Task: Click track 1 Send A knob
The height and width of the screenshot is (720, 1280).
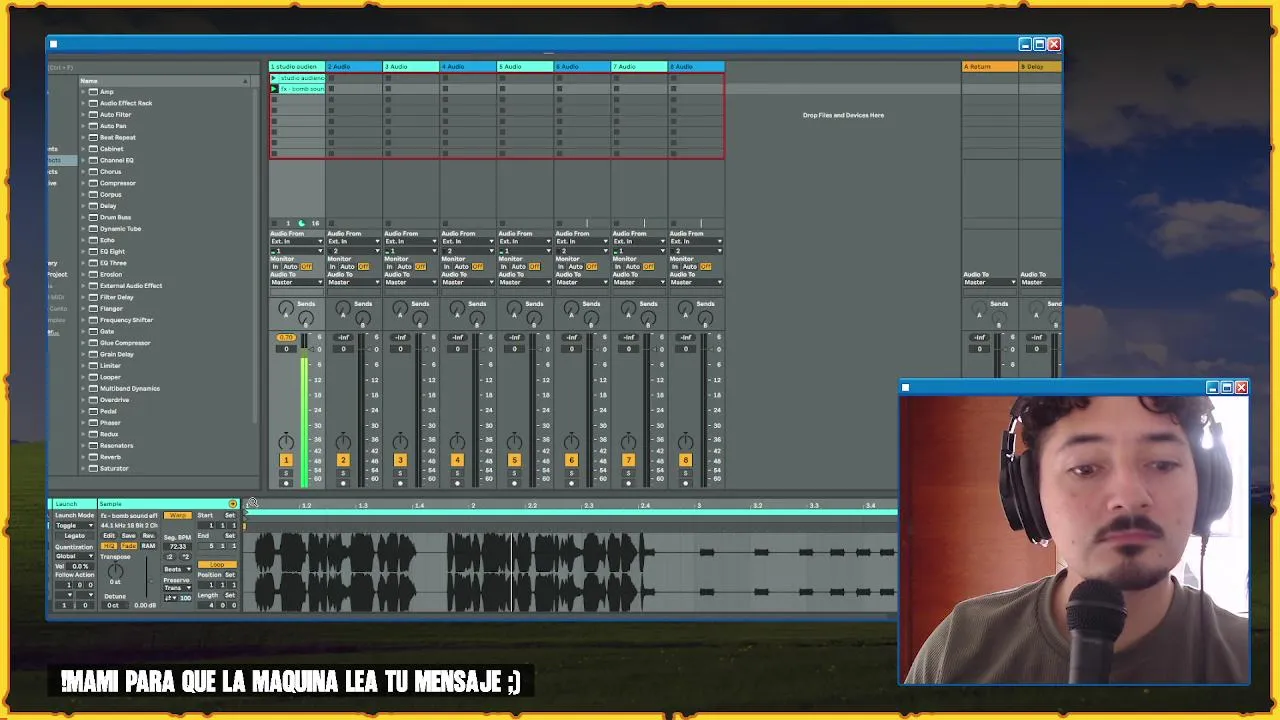Action: tap(286, 308)
